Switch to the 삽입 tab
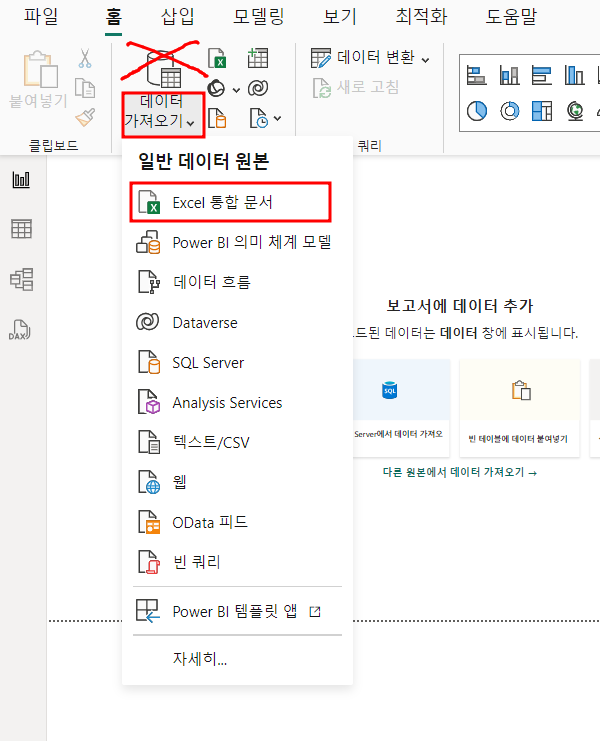Image resolution: width=600 pixels, height=741 pixels. pyautogui.click(x=178, y=17)
